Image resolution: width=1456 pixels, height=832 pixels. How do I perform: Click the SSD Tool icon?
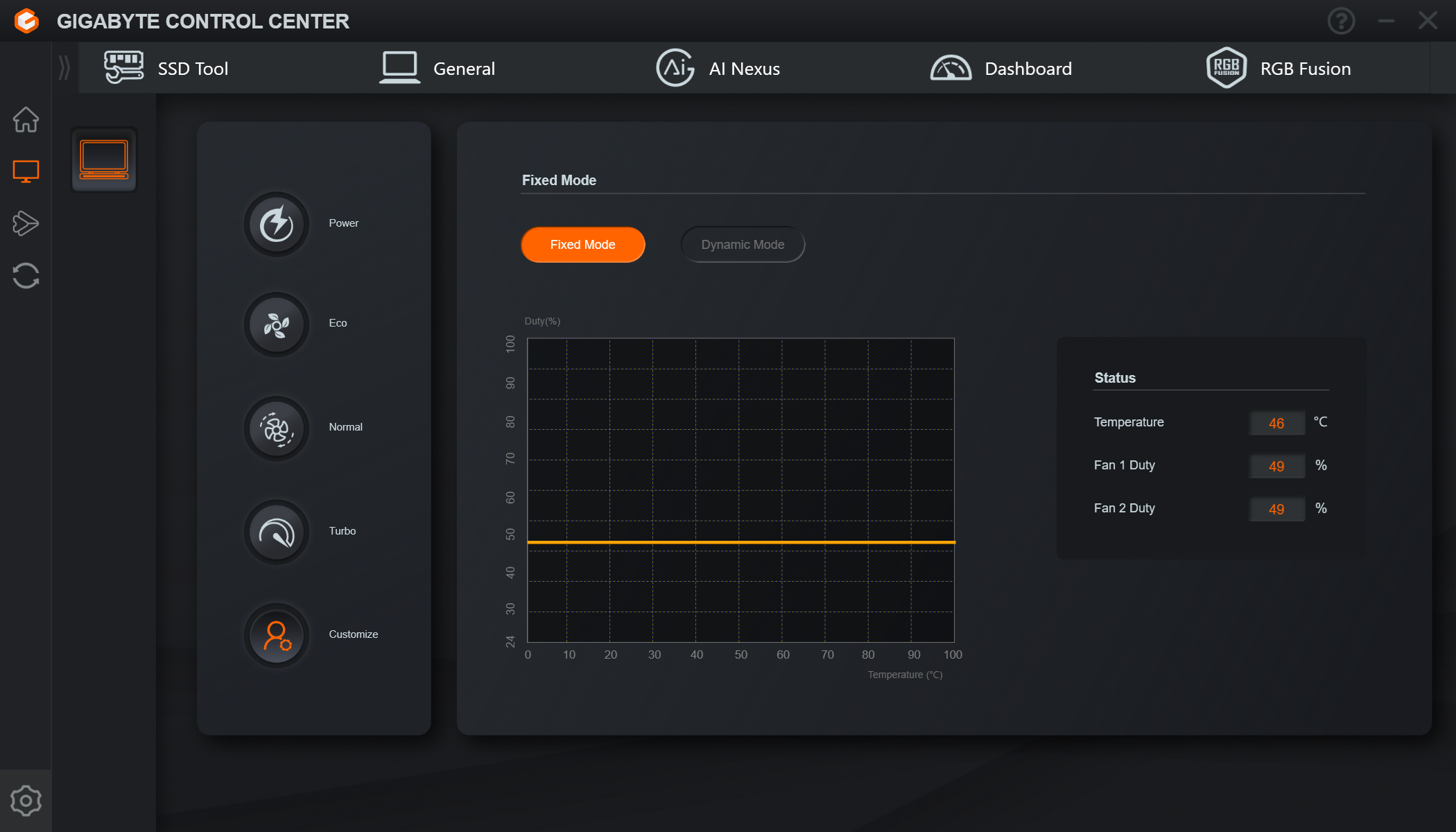coord(123,67)
